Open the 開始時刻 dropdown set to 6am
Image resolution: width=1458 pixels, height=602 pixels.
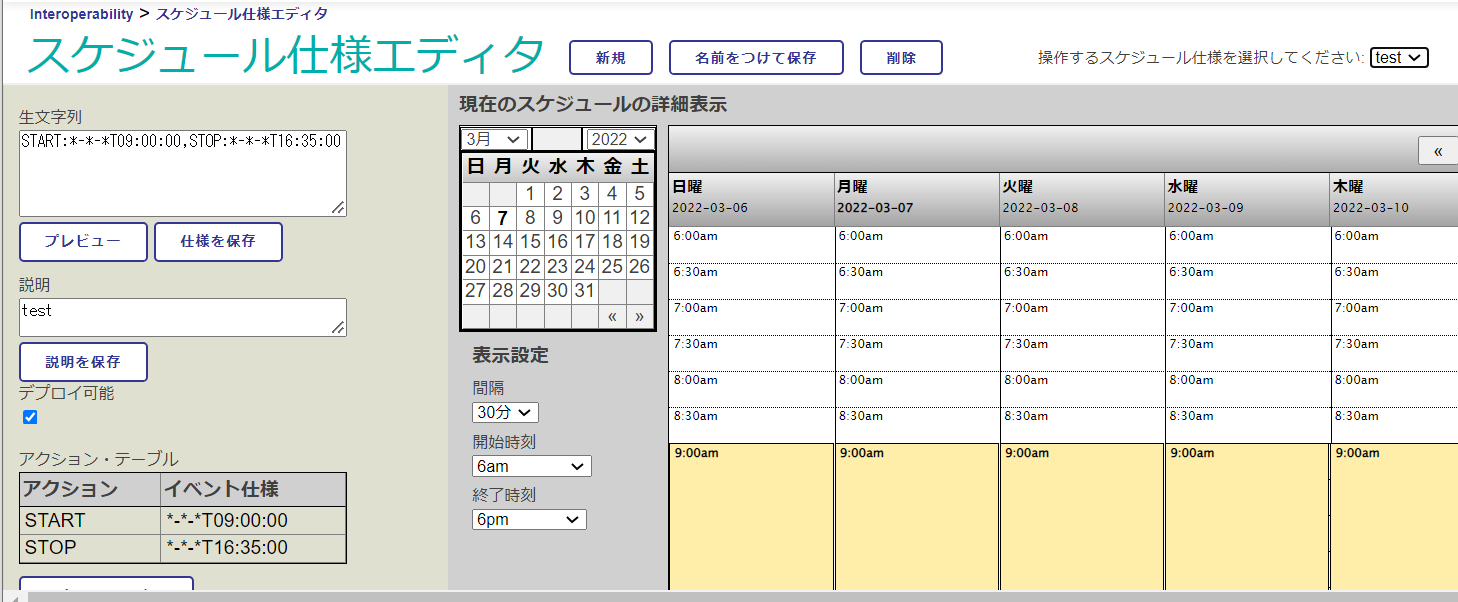[531, 466]
